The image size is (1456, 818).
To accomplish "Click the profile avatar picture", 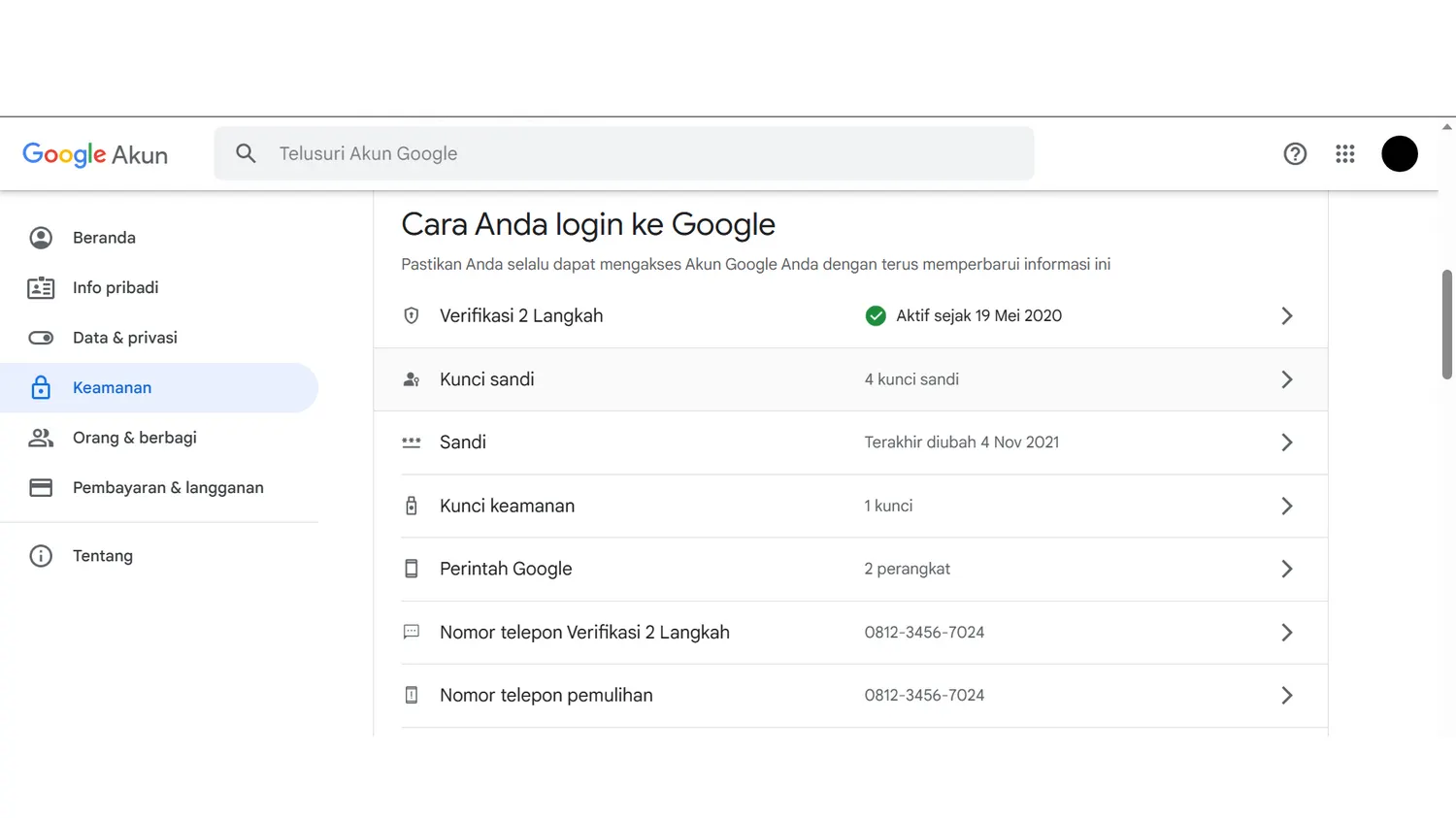I will click(x=1399, y=153).
